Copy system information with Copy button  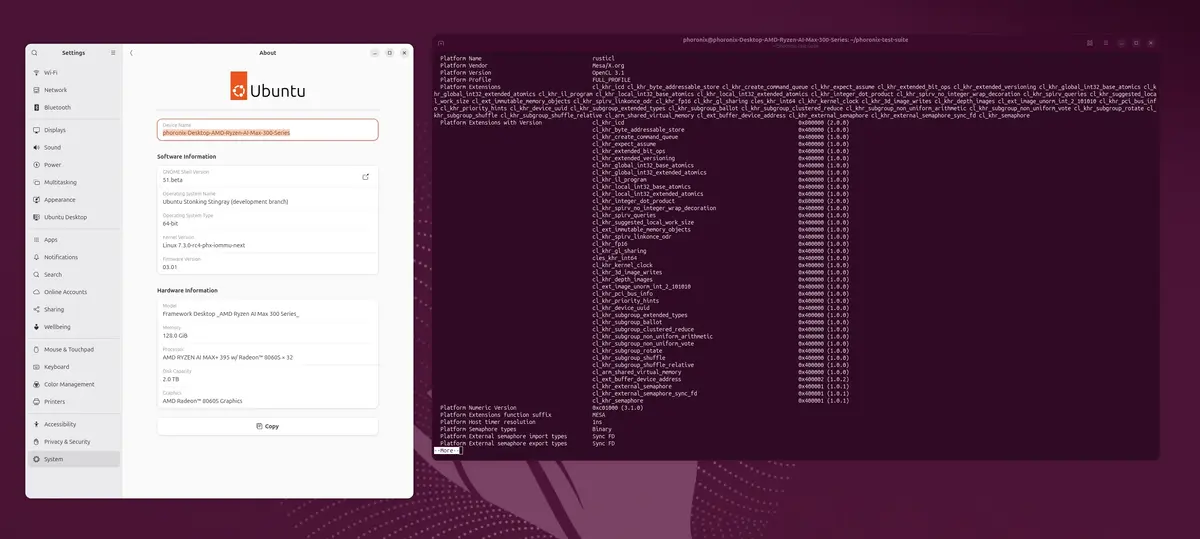[268, 426]
